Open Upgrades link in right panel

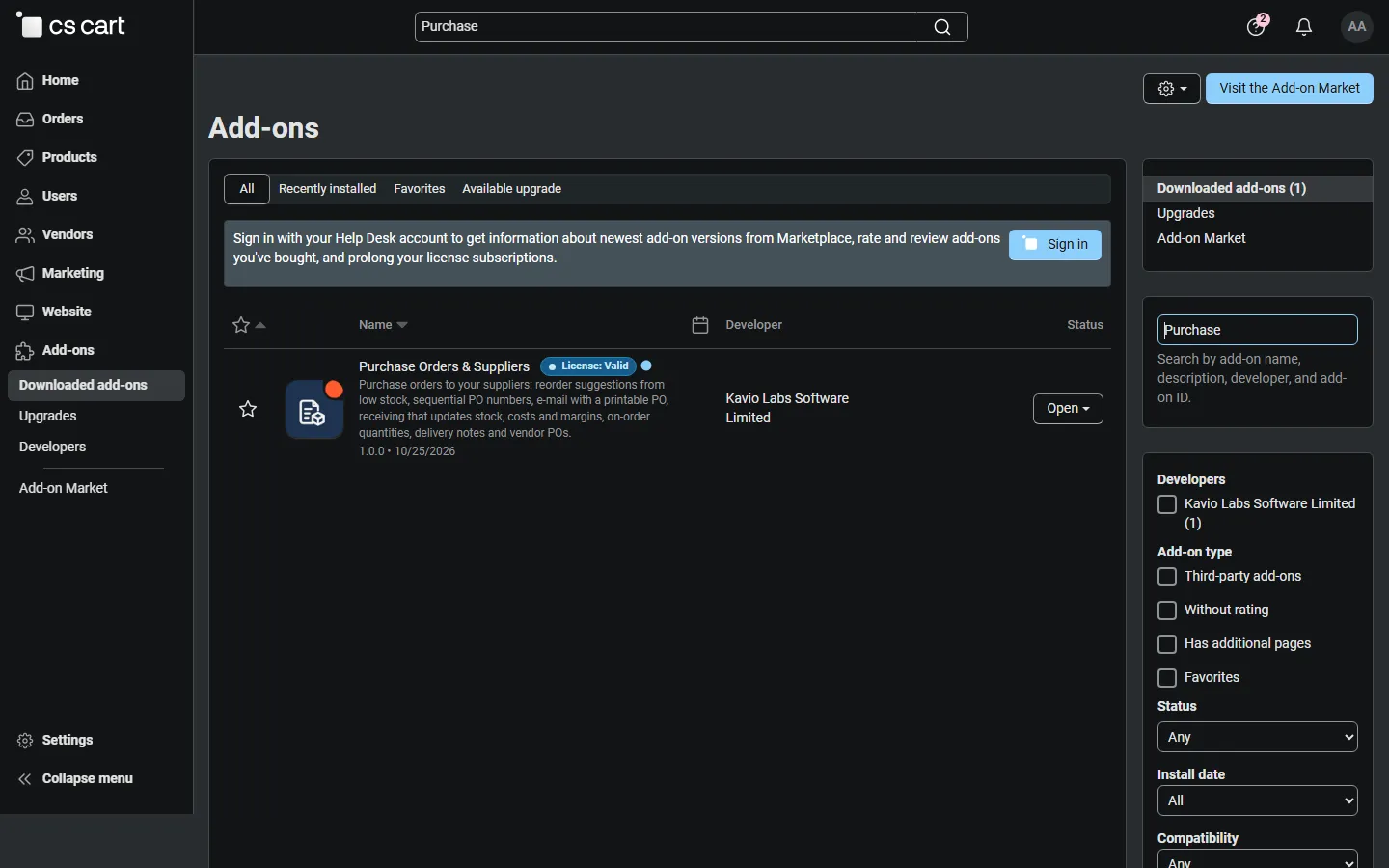[x=1187, y=214]
